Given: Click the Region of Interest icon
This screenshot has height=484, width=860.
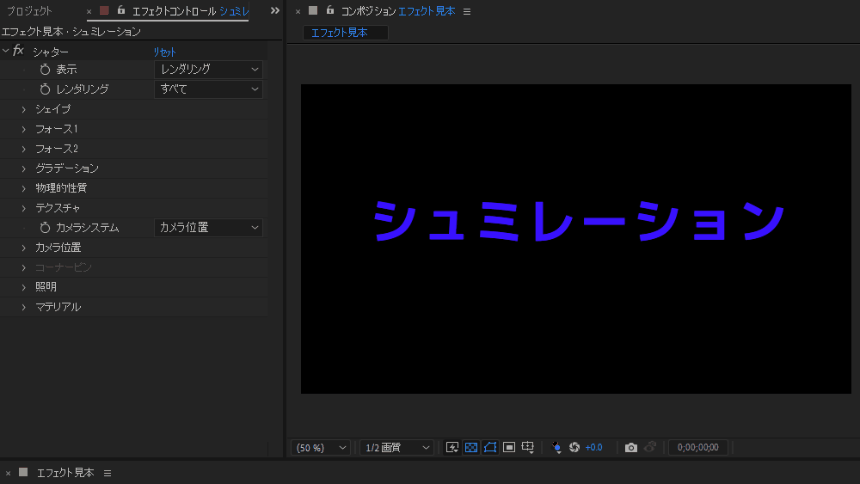Looking at the screenshot, I should 509,448.
